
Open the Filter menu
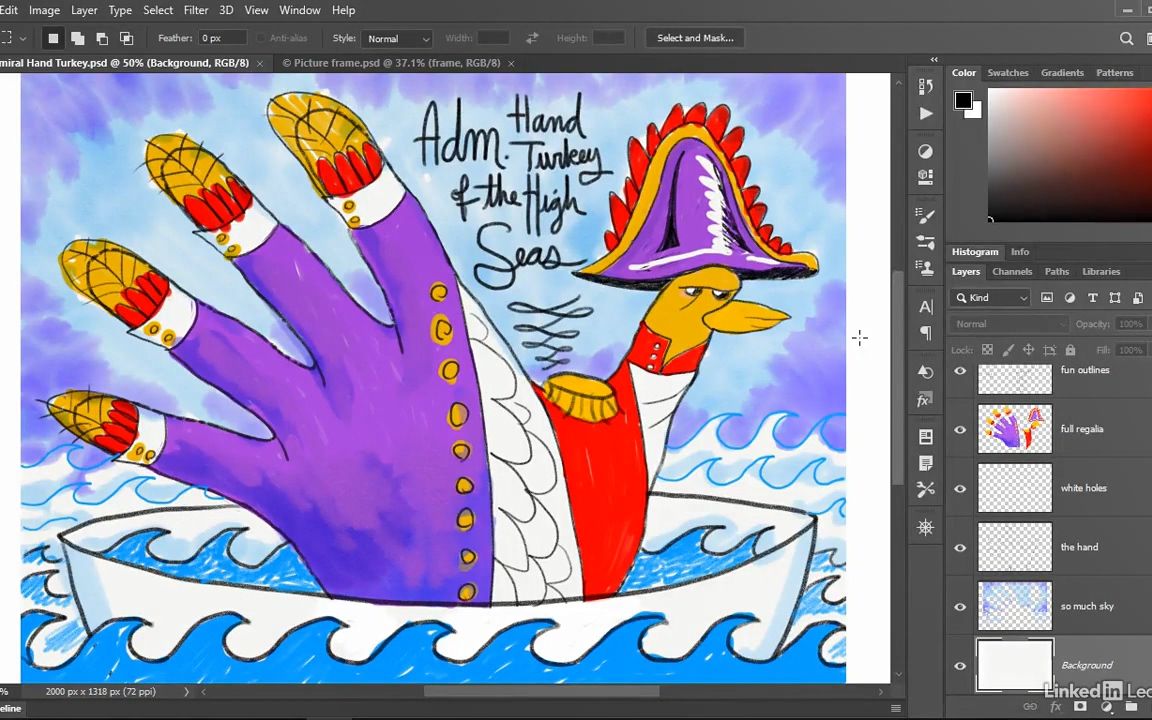point(195,10)
